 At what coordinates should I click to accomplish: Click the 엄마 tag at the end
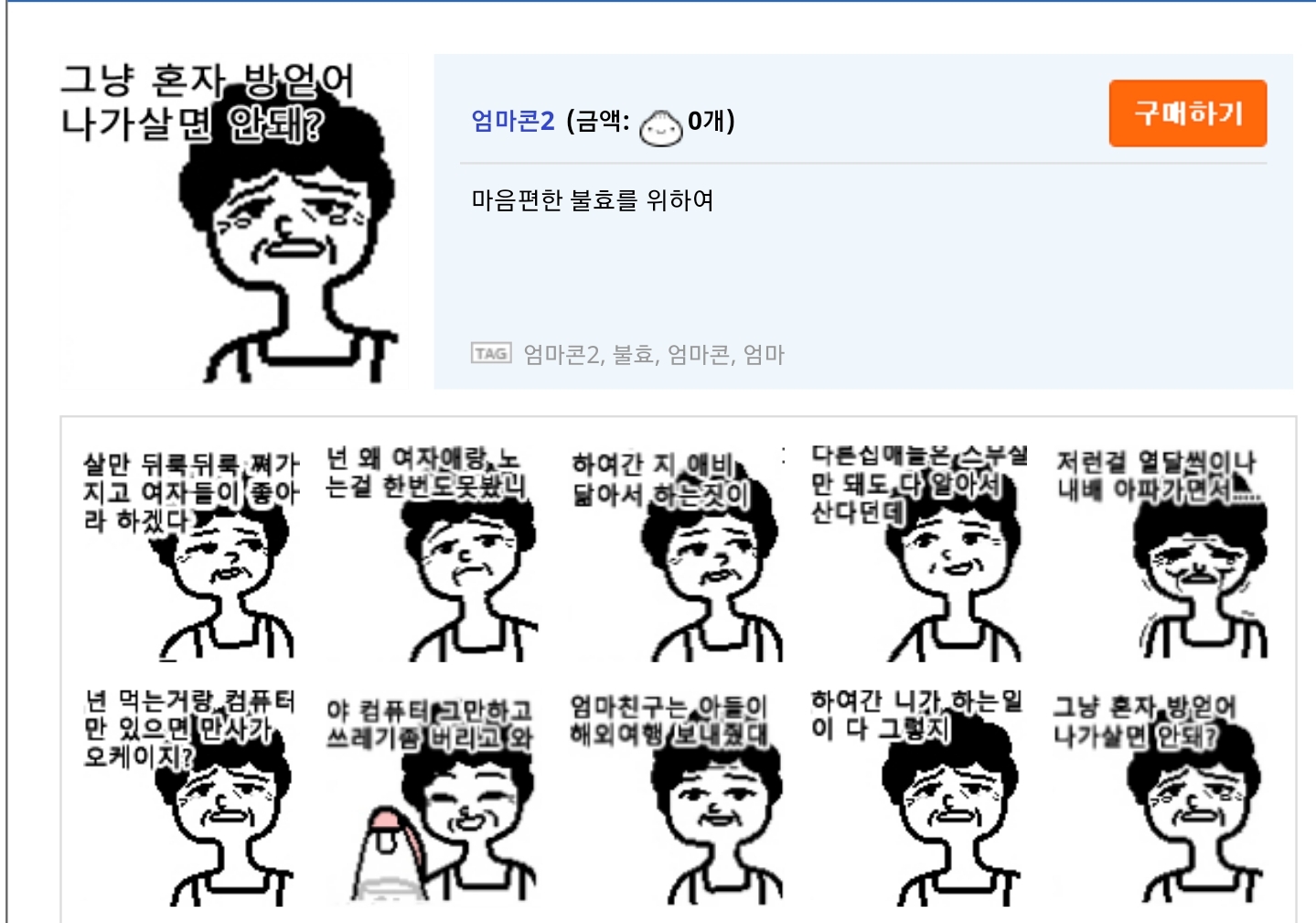[x=764, y=354]
